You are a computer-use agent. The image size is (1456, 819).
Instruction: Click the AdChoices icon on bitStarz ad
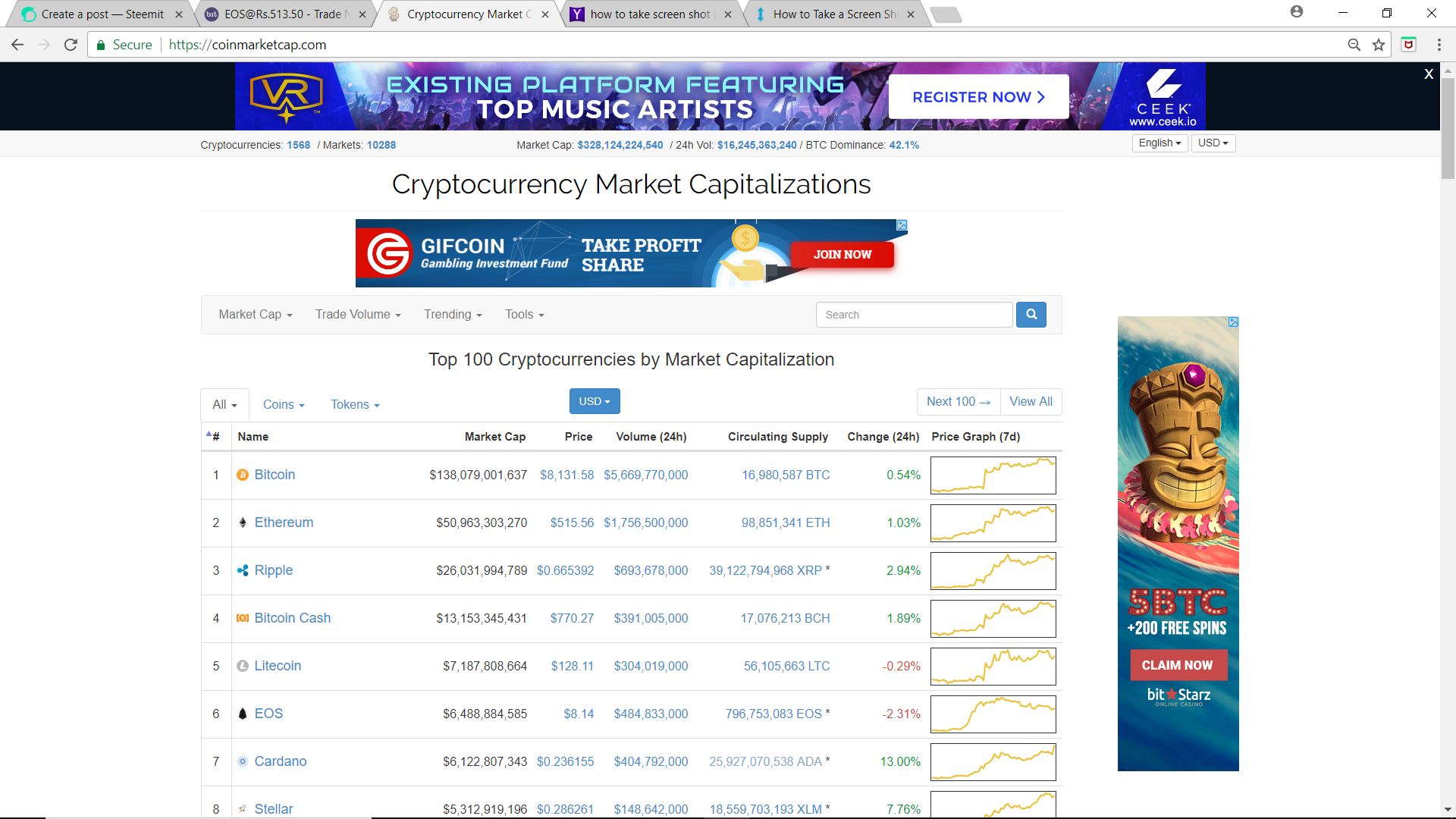tap(1234, 322)
